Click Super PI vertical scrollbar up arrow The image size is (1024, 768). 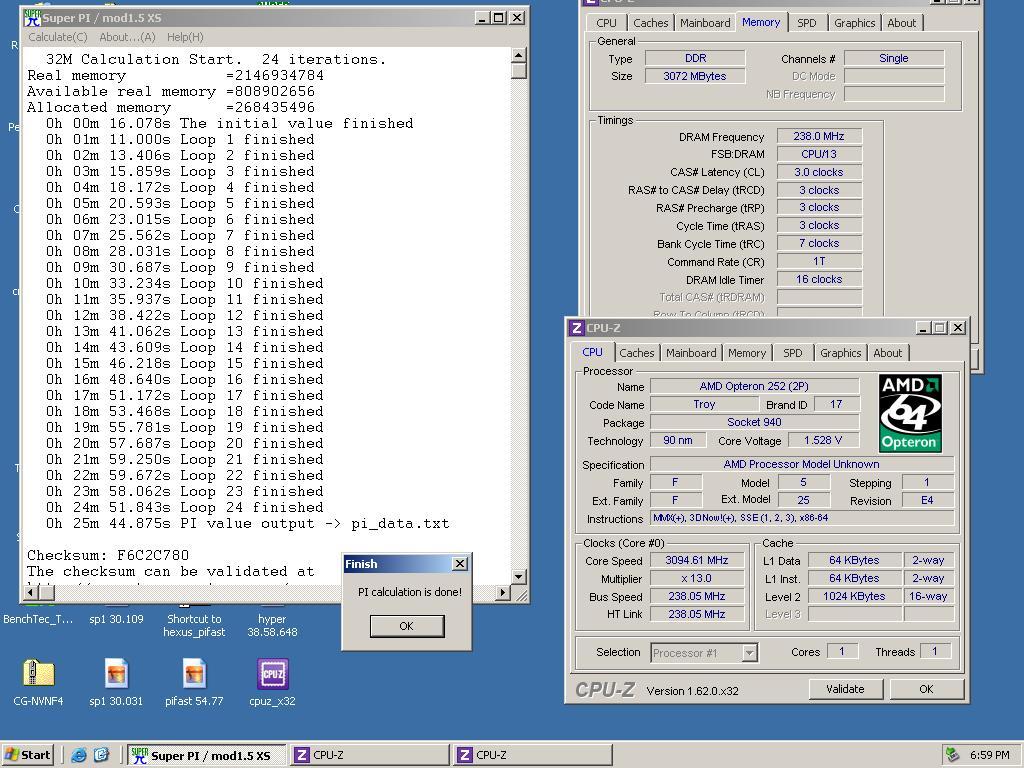[x=519, y=56]
